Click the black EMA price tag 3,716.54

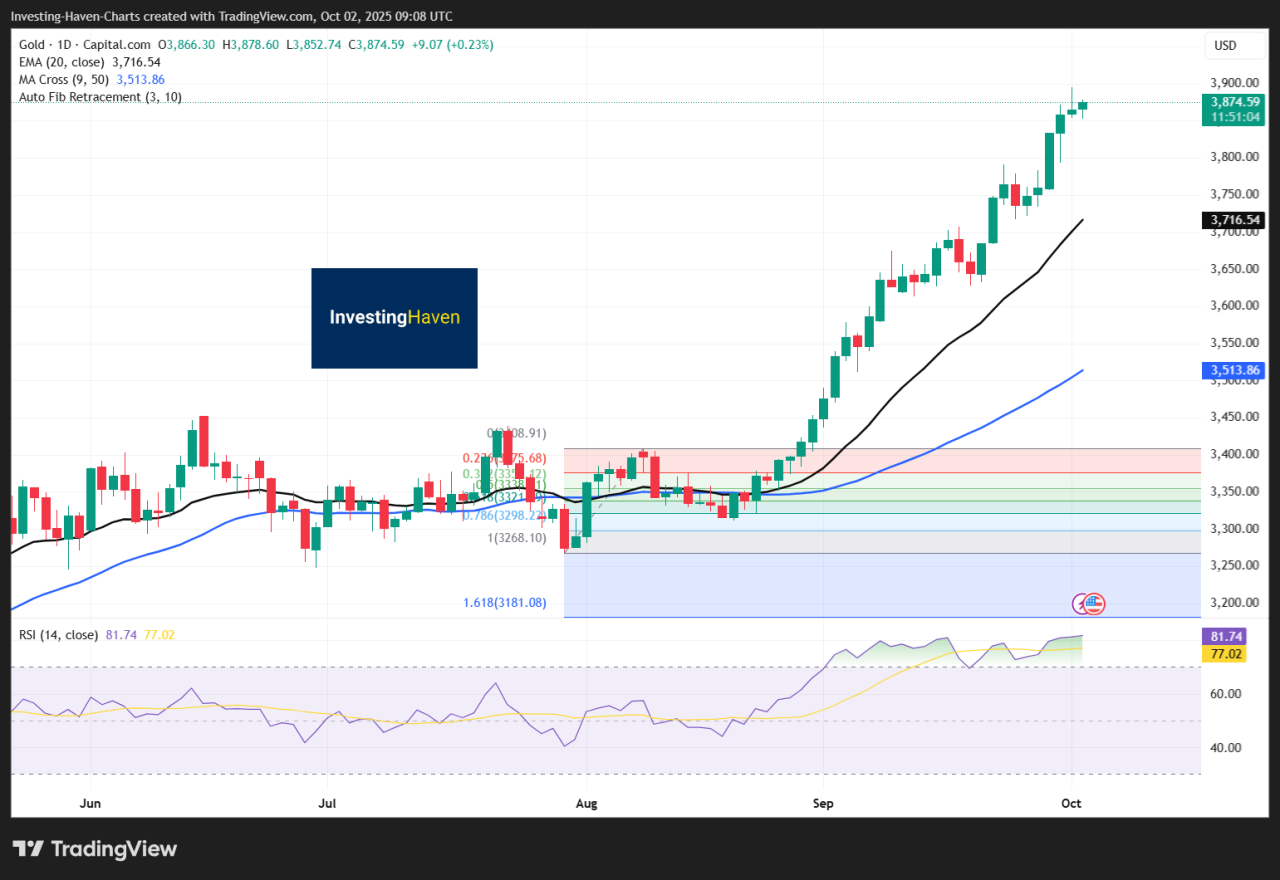point(1234,220)
